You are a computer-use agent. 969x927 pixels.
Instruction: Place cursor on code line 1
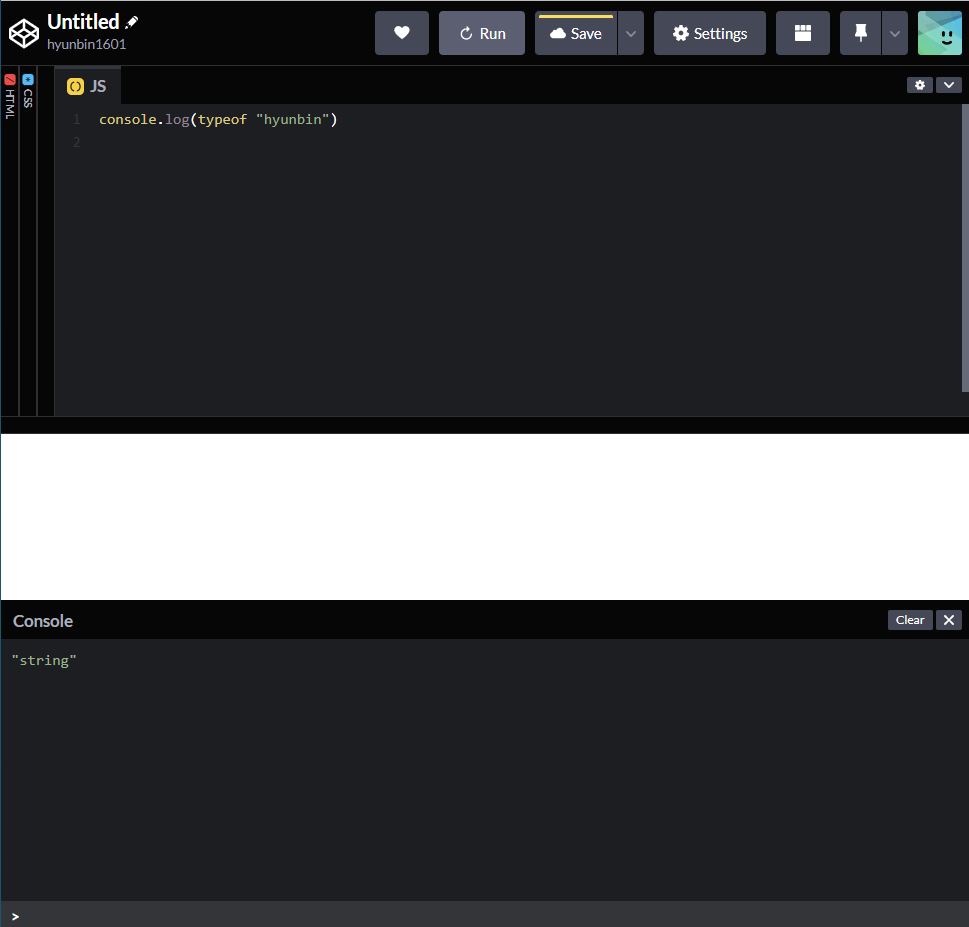click(x=218, y=119)
